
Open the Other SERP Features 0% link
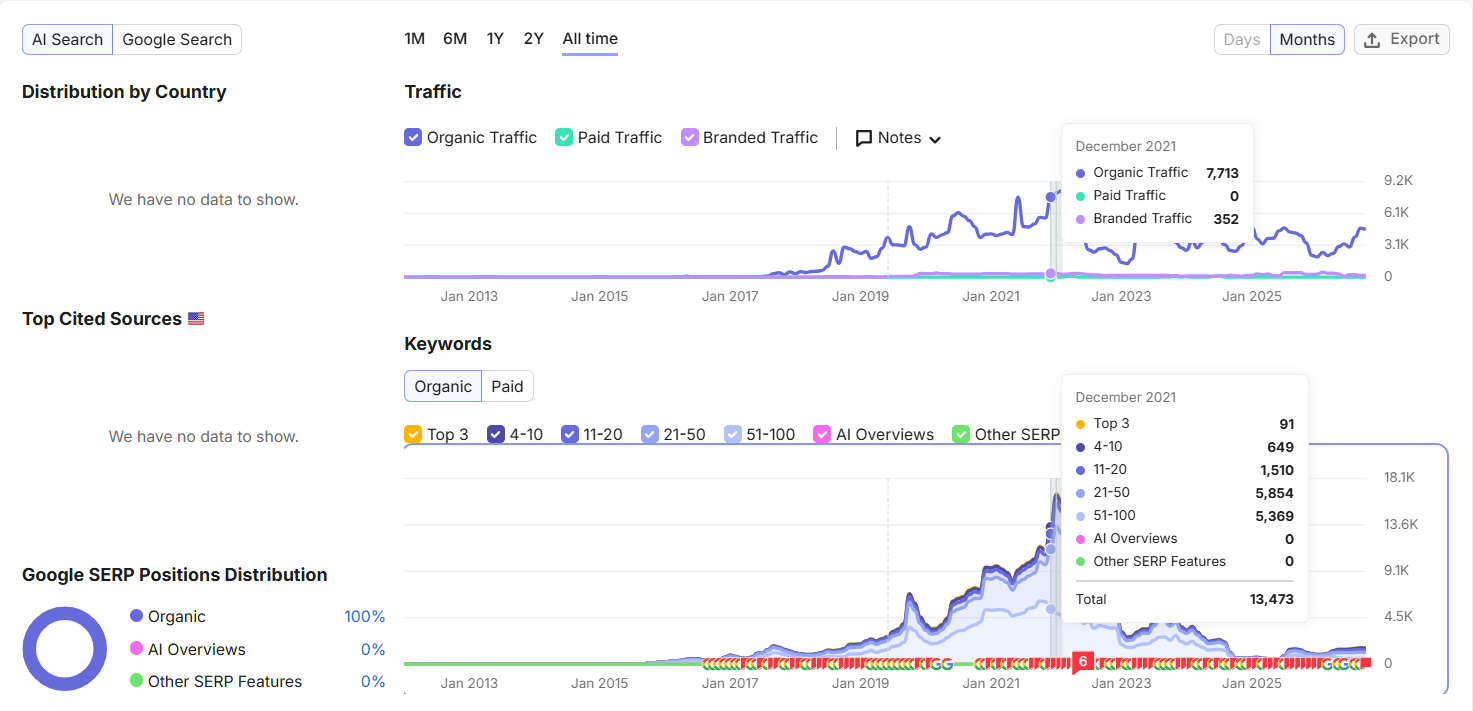point(373,681)
